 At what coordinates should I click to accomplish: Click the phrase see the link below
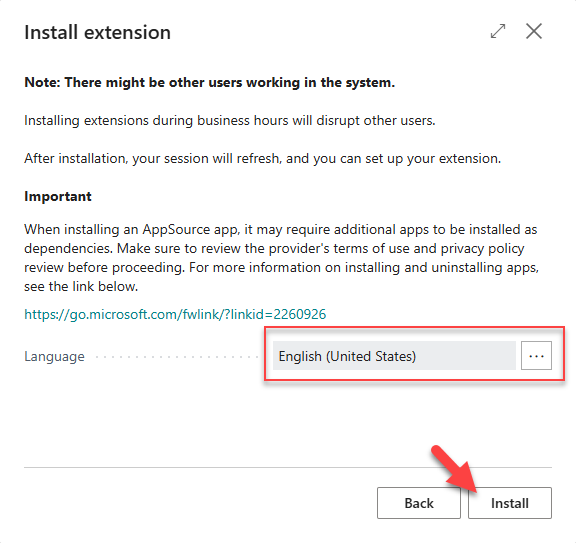point(81,287)
